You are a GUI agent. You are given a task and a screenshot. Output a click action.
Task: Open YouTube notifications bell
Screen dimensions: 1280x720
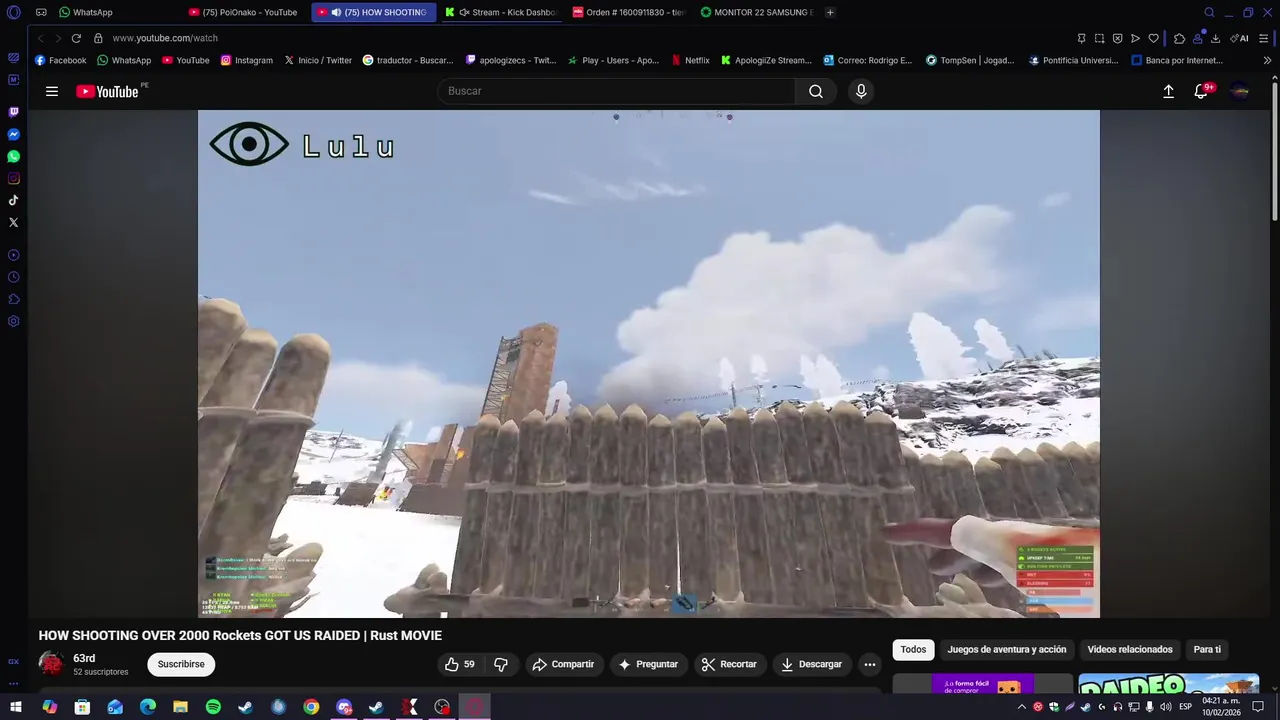pos(1201,91)
